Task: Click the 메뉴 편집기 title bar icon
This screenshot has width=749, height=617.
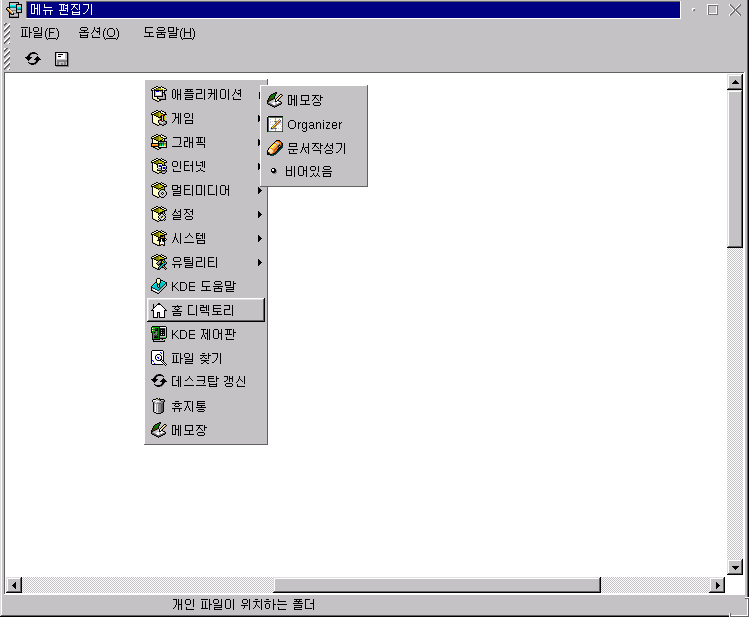Action: pos(14,9)
